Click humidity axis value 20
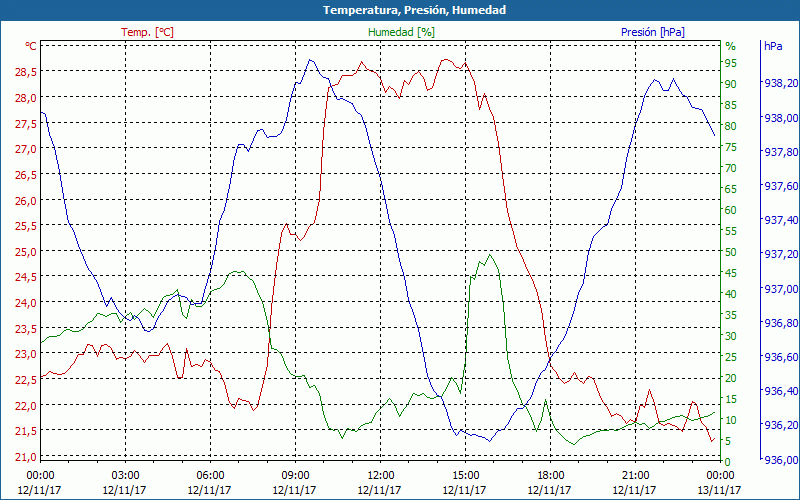Image resolution: width=800 pixels, height=500 pixels. 731,378
